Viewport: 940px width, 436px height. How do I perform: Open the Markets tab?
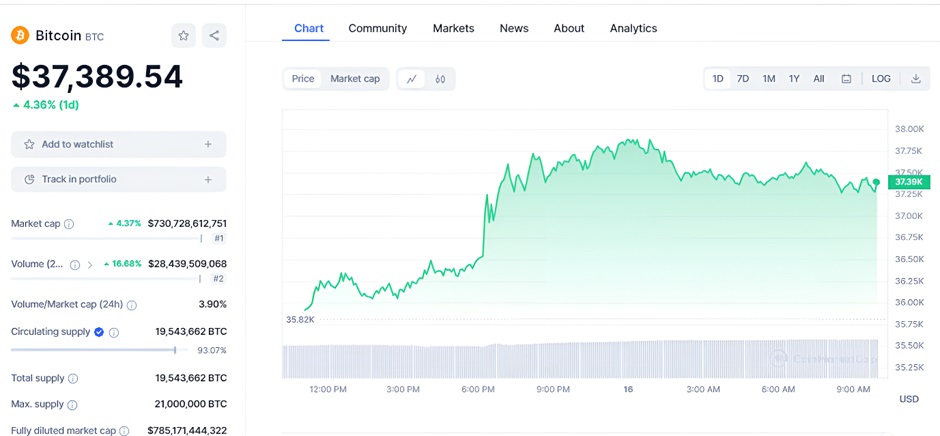click(x=453, y=28)
